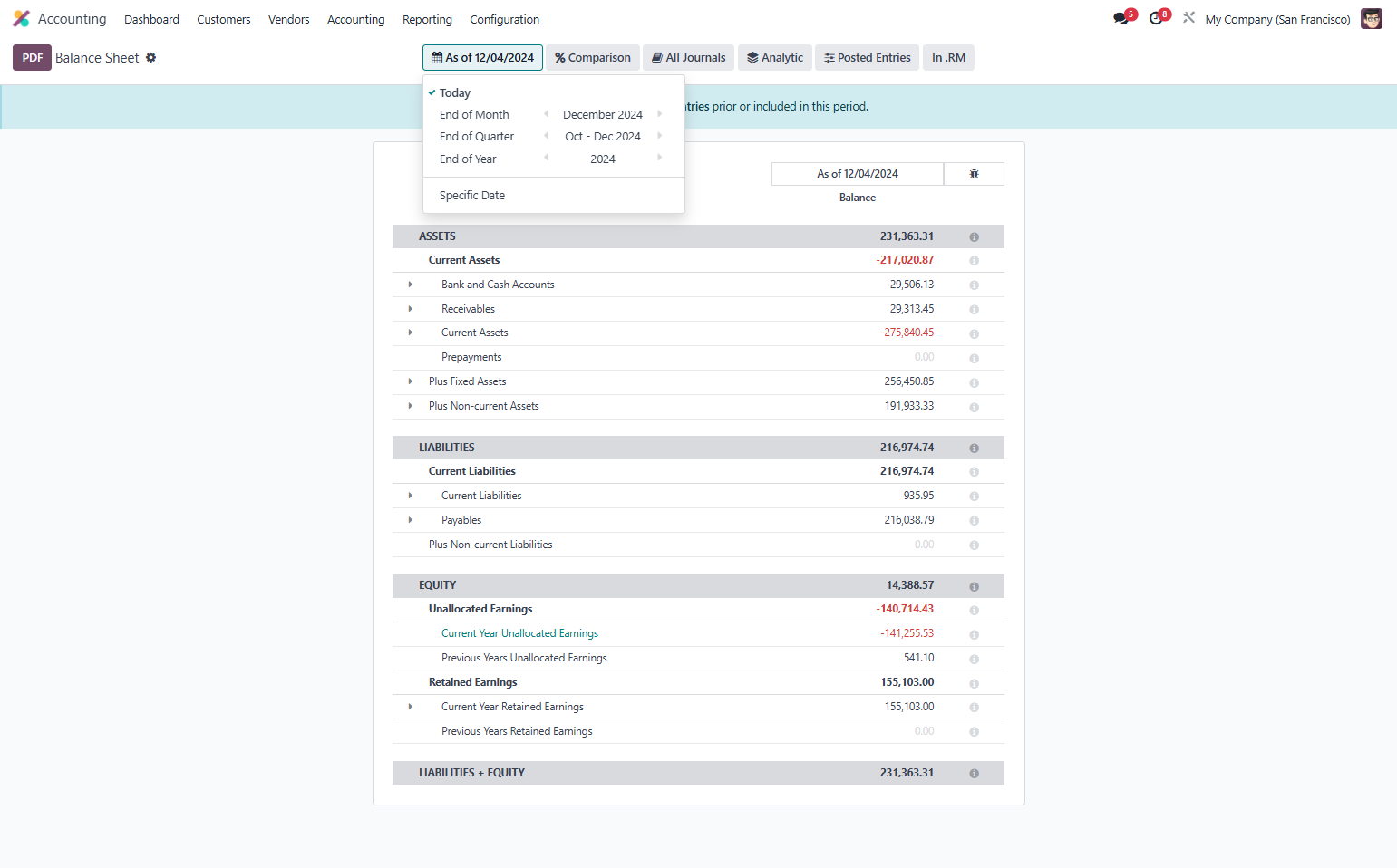Click info icon on Receivables row
1397x868 pixels.
(x=974, y=309)
